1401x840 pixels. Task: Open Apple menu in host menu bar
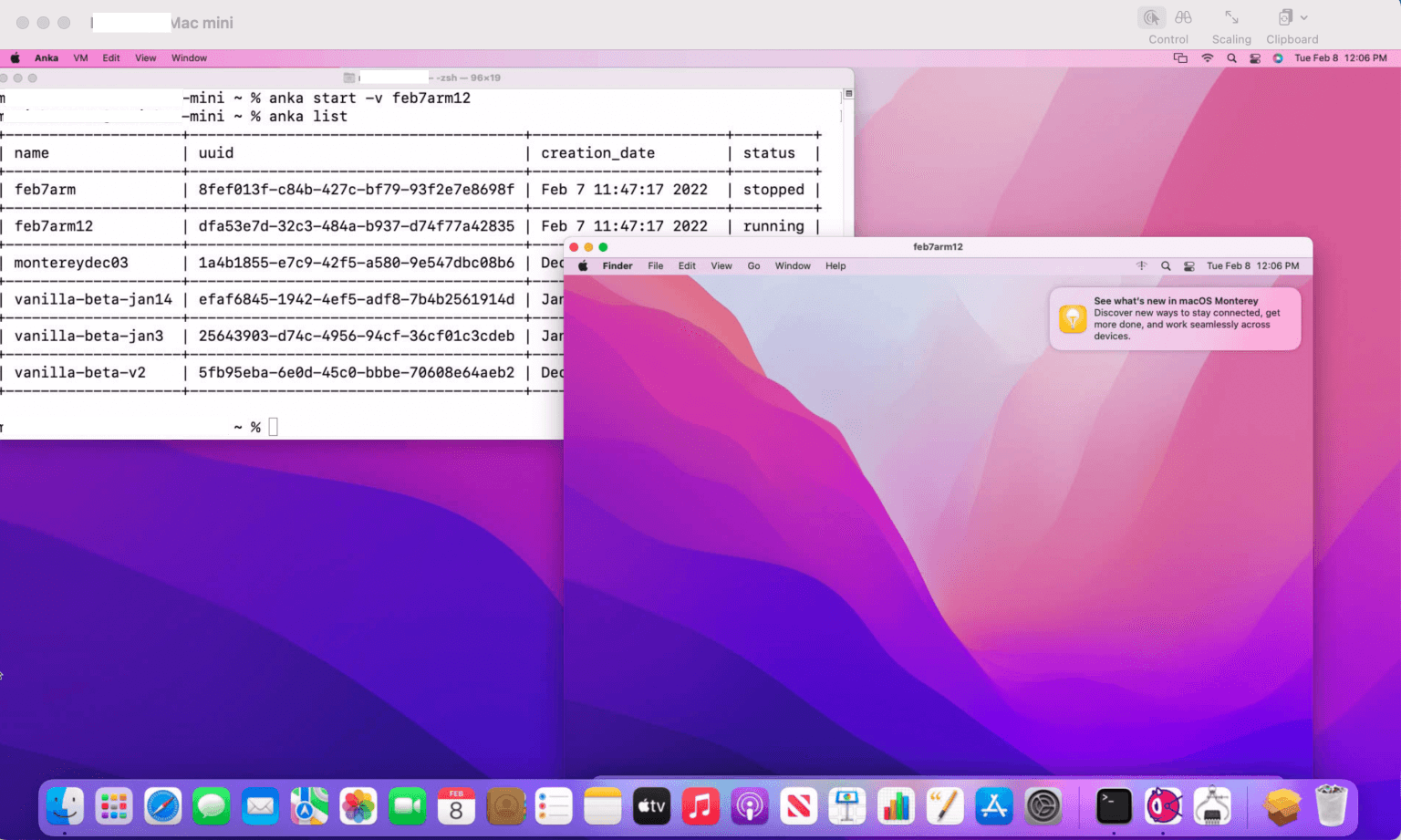point(15,57)
